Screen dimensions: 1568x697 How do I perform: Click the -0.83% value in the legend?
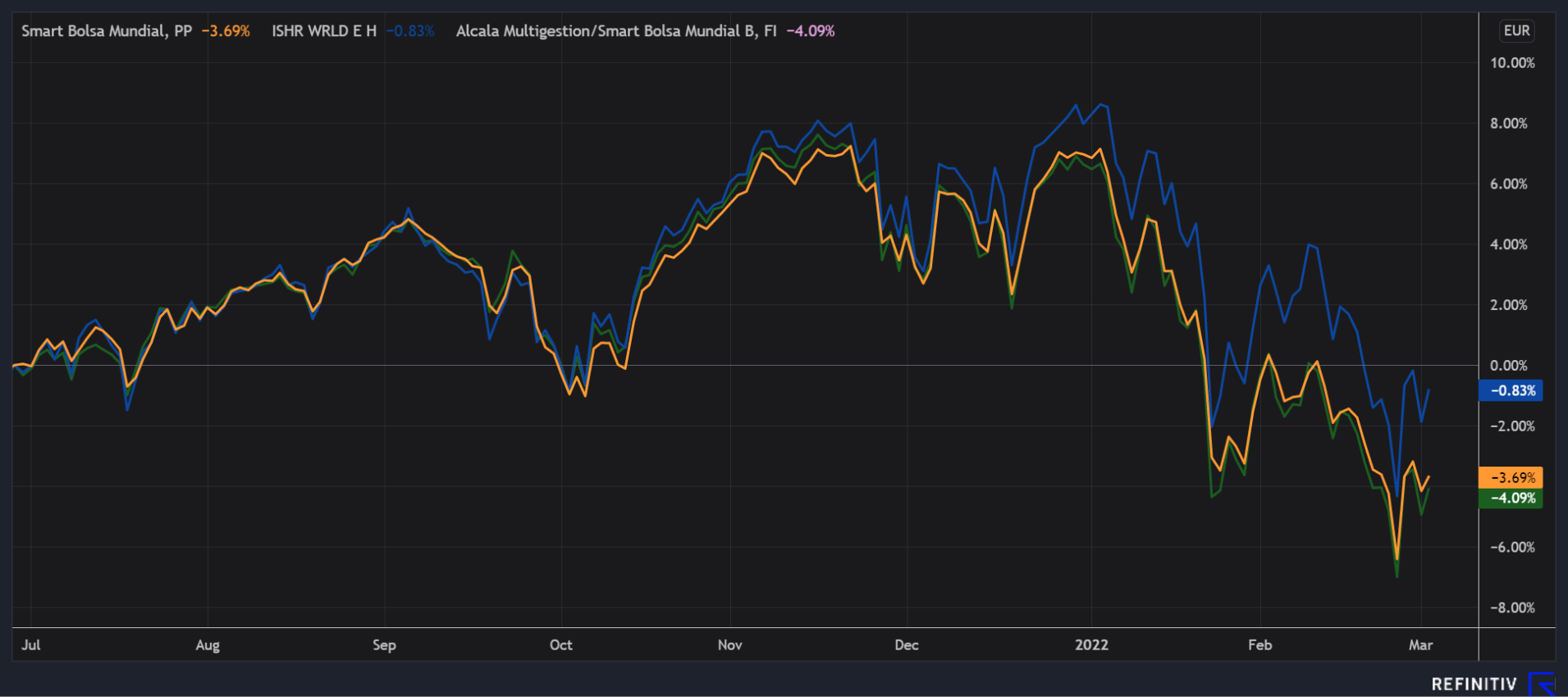(x=410, y=31)
